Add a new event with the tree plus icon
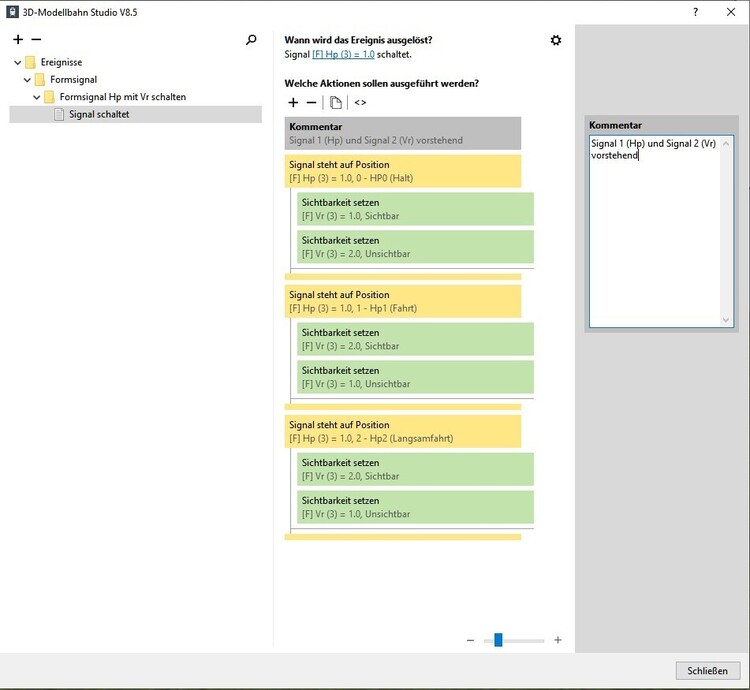The width and height of the screenshot is (750, 690). [x=18, y=39]
